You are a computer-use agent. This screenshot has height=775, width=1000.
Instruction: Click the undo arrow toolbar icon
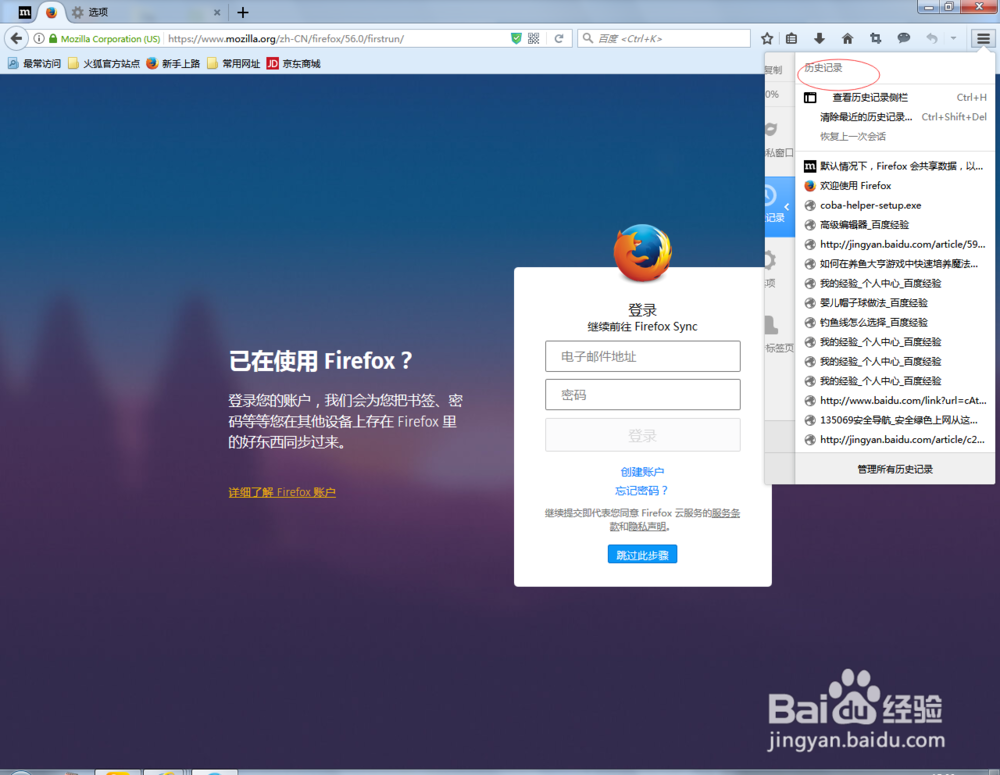pyautogui.click(x=932, y=38)
